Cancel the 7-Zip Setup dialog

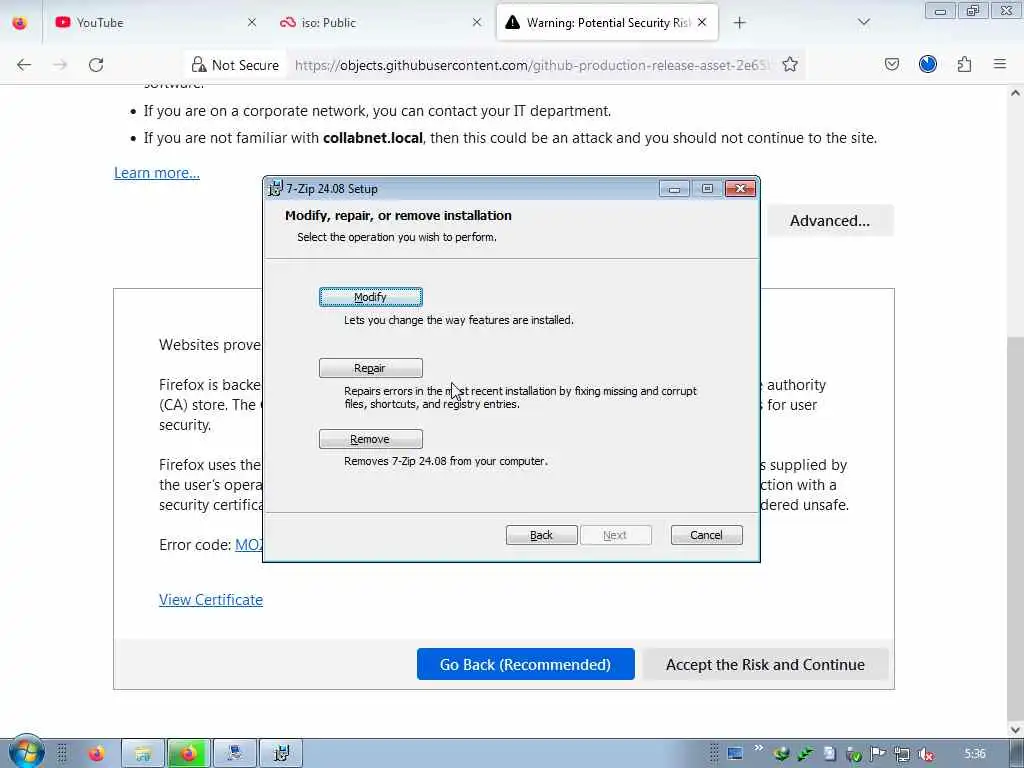706,536
